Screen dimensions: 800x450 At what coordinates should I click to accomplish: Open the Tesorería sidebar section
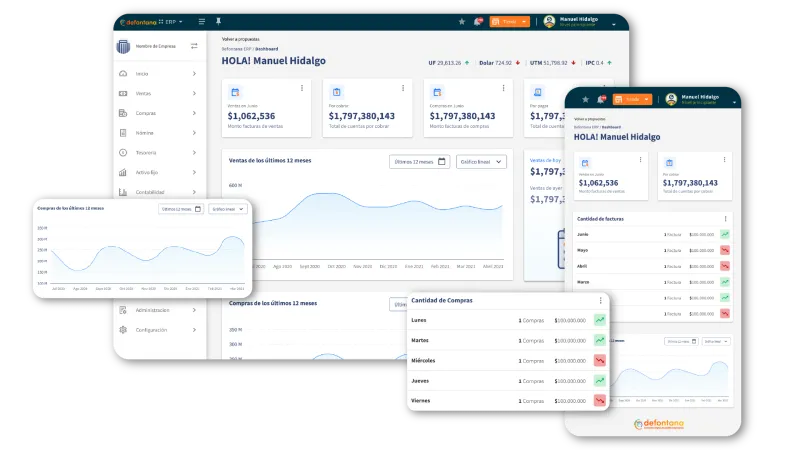tap(158, 153)
